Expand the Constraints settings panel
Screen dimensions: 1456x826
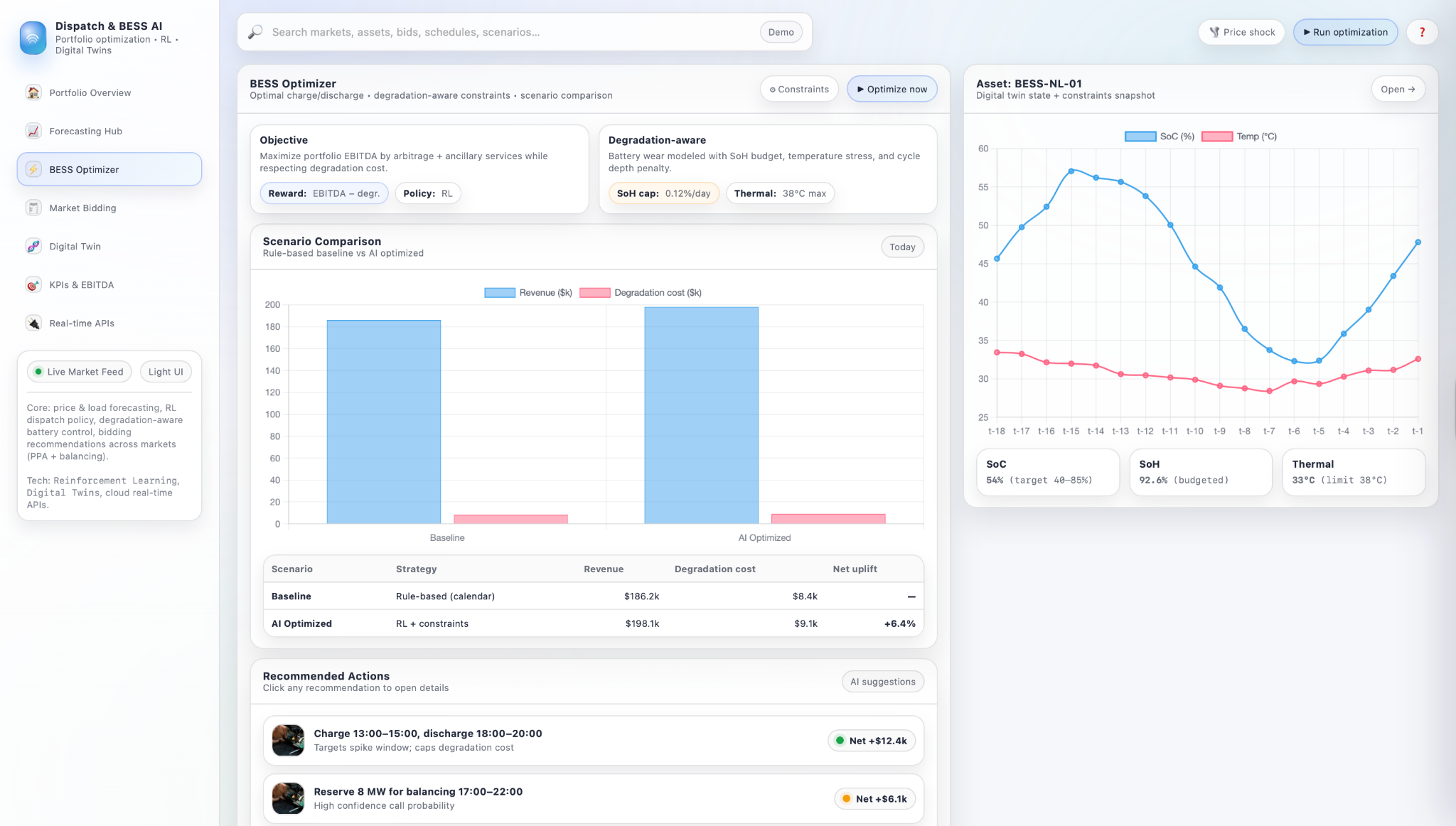click(799, 90)
